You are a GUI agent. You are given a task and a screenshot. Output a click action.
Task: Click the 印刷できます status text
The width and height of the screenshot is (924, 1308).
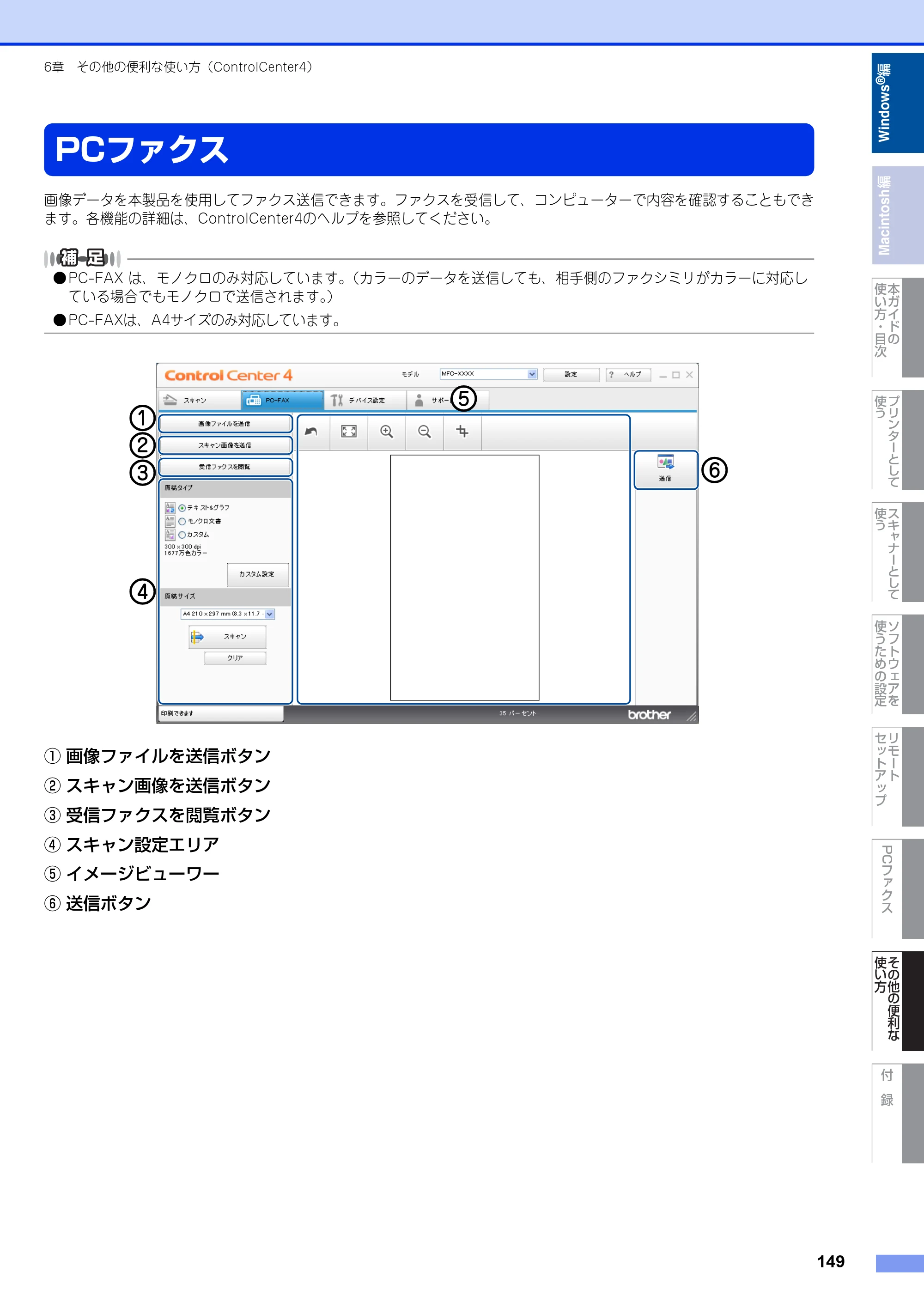pyautogui.click(x=177, y=714)
